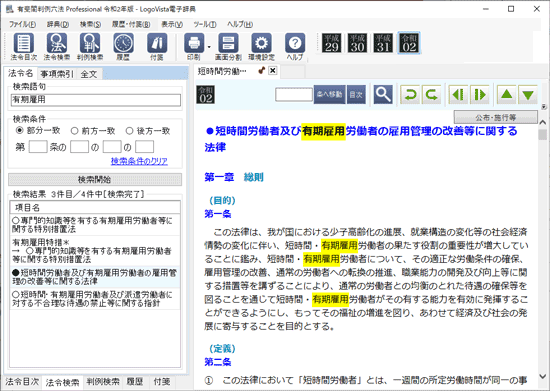Click the 印刷 printer icon
The height and width of the screenshot is (391, 550).
194,47
